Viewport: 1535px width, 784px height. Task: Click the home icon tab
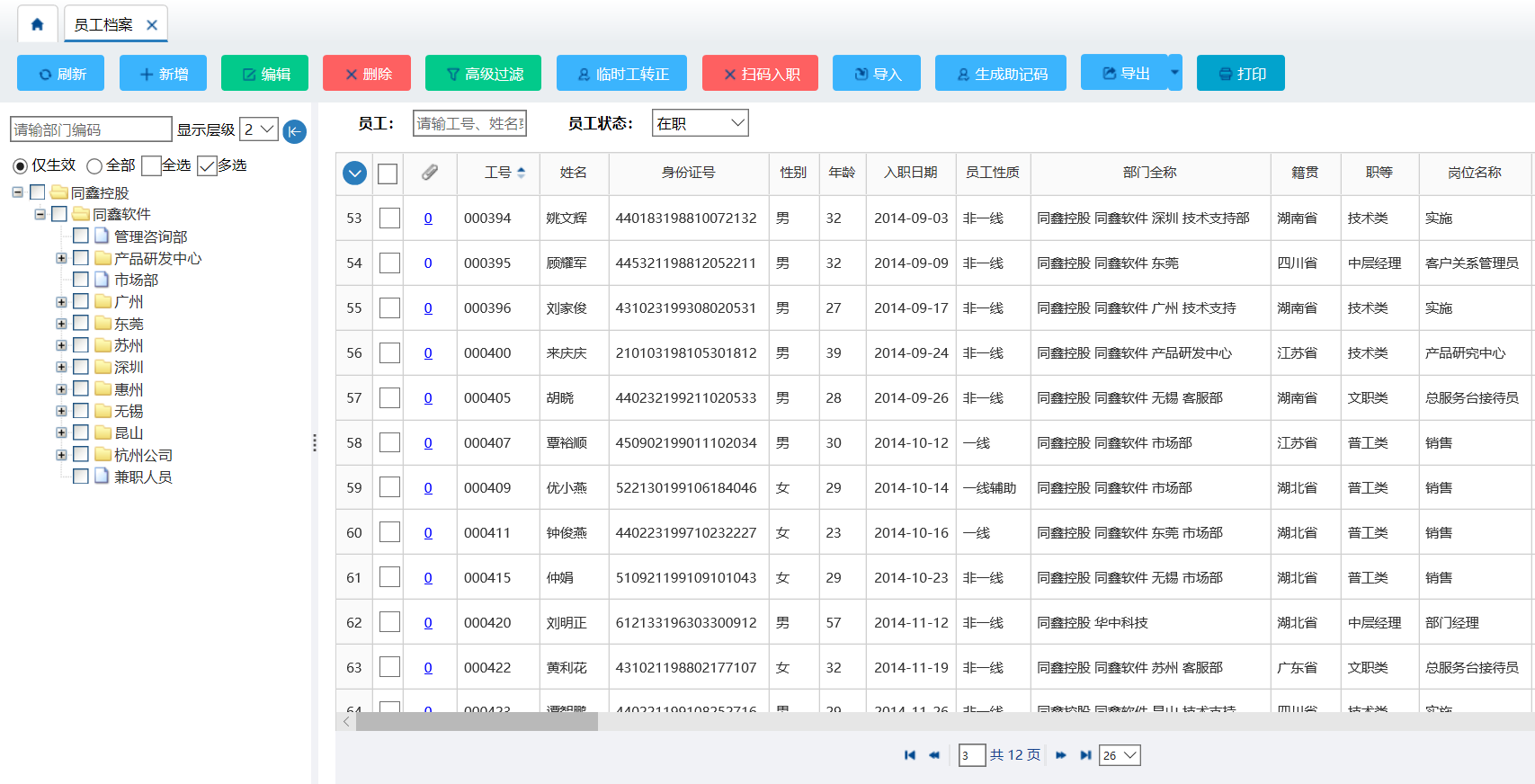click(x=37, y=24)
